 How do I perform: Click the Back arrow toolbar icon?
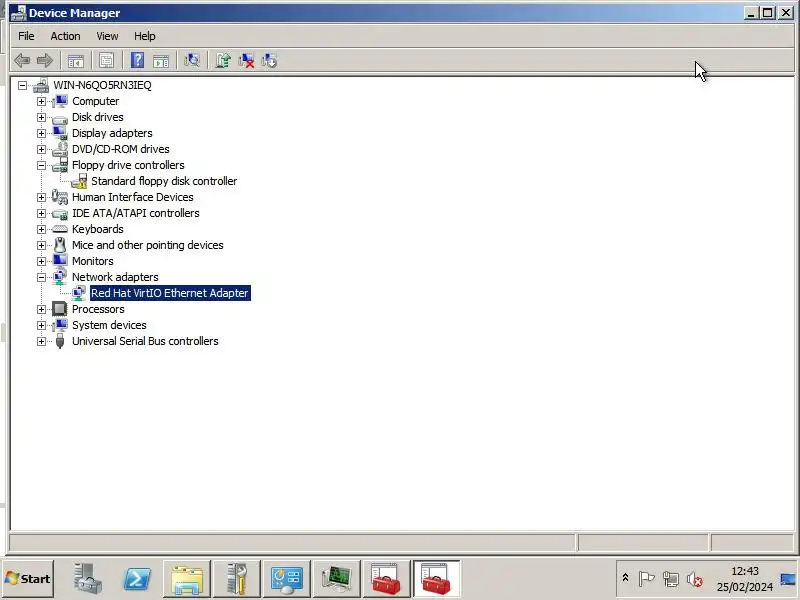pos(21,60)
